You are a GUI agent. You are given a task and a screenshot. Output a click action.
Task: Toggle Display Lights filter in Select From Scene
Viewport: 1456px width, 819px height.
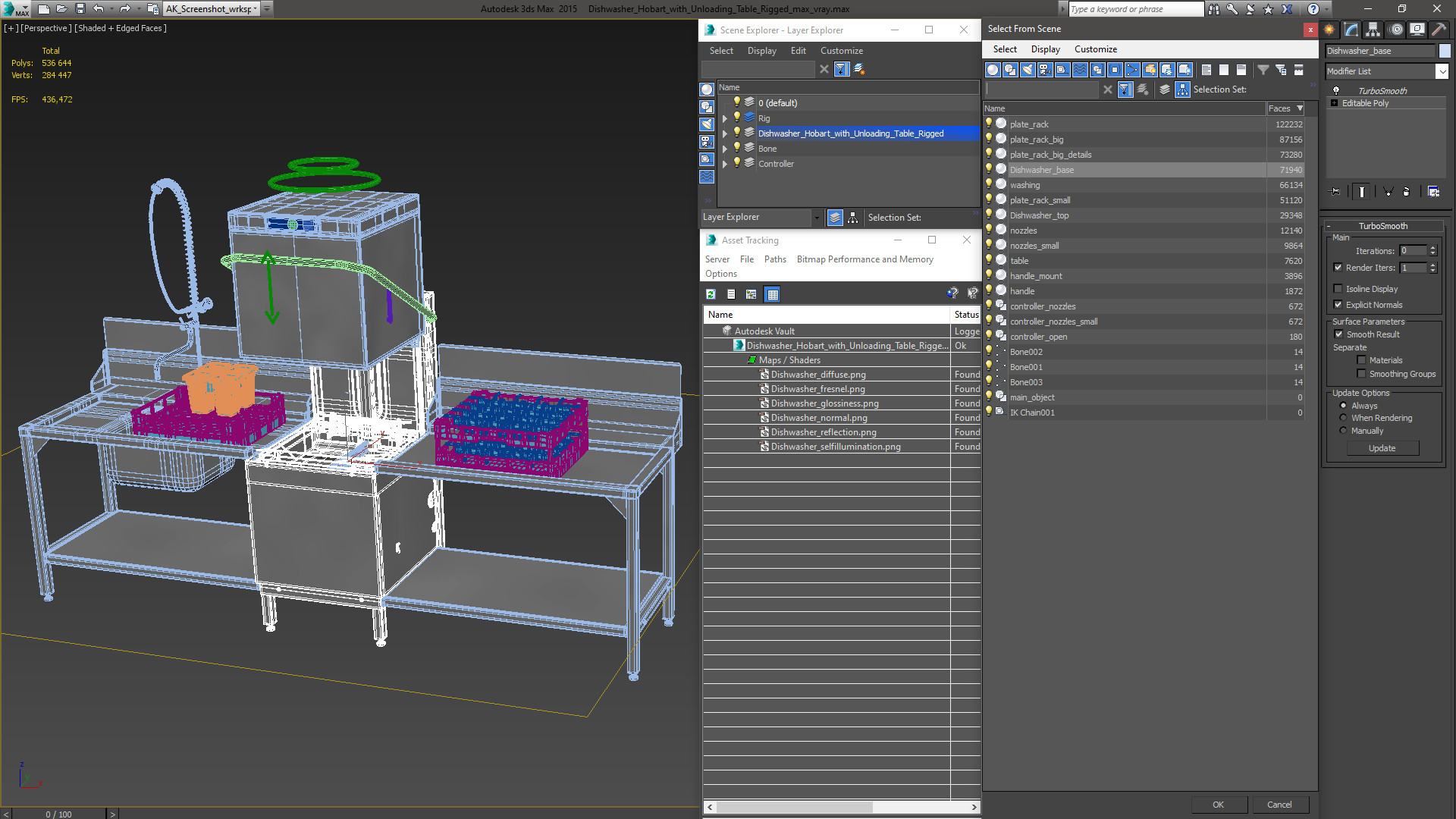[1028, 70]
